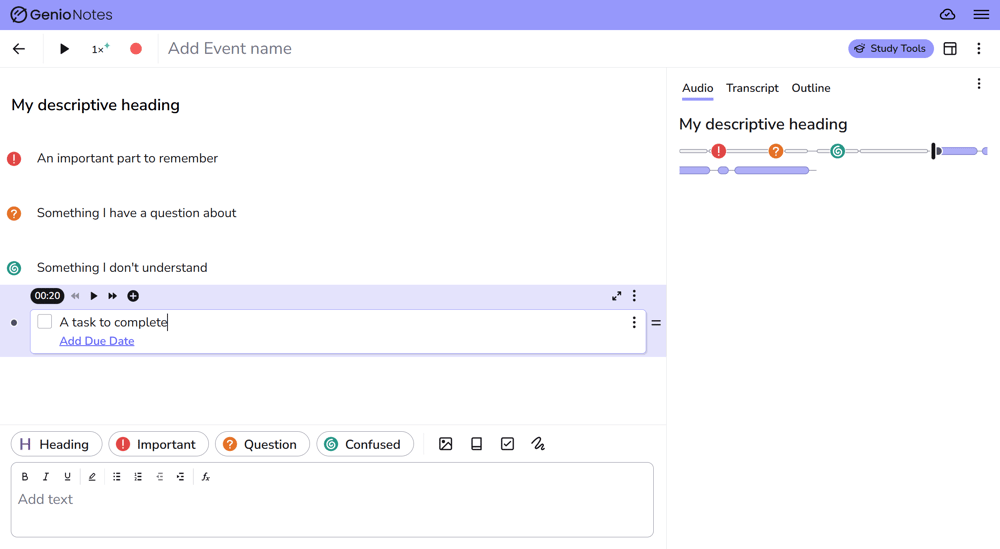
Task: Click the 00:20 timestamp badge
Action: (47, 296)
